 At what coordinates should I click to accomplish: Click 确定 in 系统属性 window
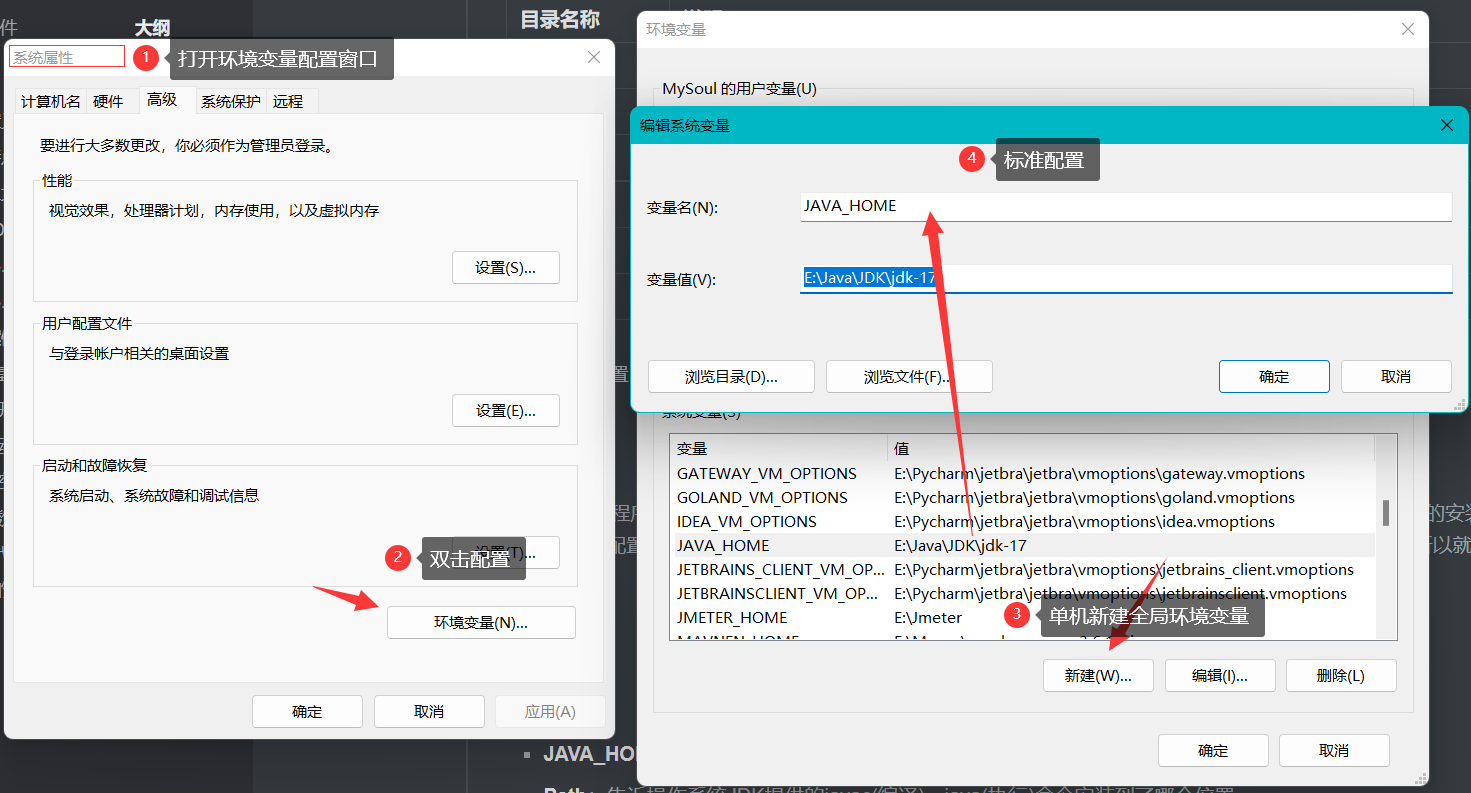click(307, 712)
